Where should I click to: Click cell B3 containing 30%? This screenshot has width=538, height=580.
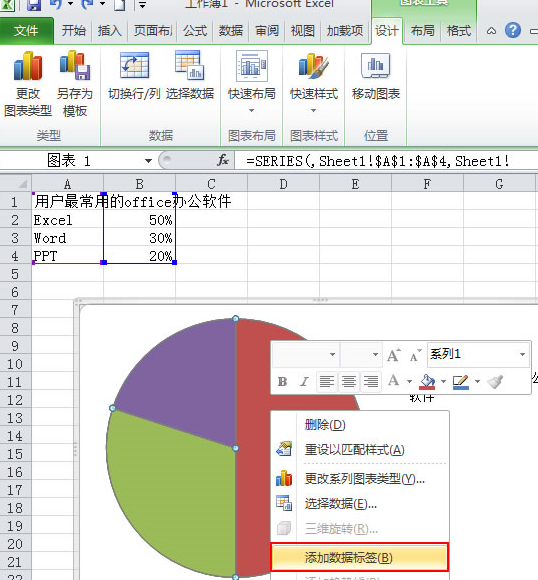[139, 238]
